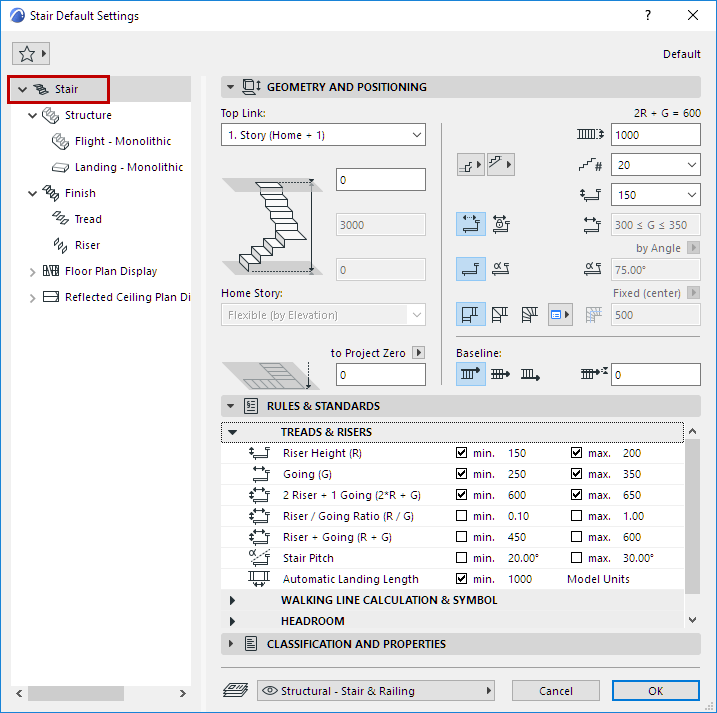This screenshot has height=713, width=717.
Task: Click the locked going icon
Action: (x=501, y=224)
